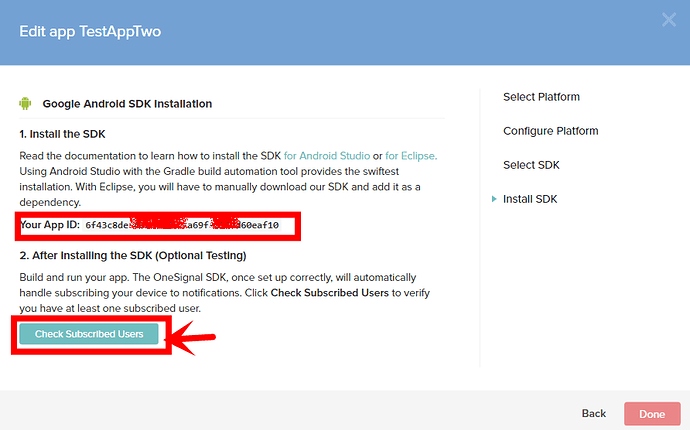Image resolution: width=690 pixels, height=430 pixels.
Task: Click the 'Your App ID:' label
Action: click(50, 225)
